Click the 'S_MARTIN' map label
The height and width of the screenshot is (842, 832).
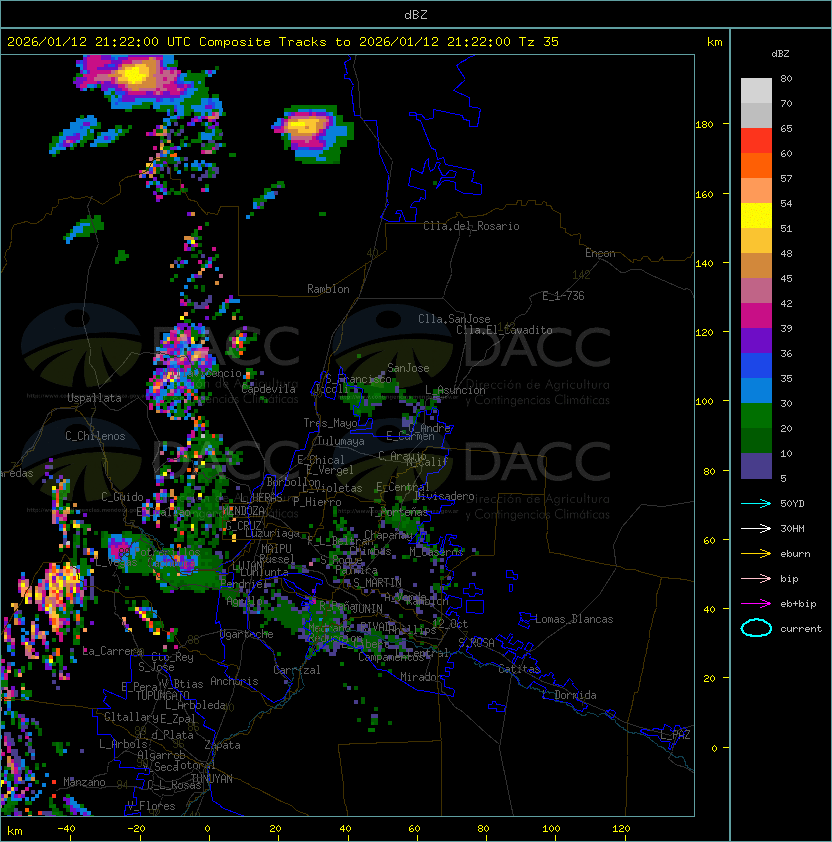377,583
